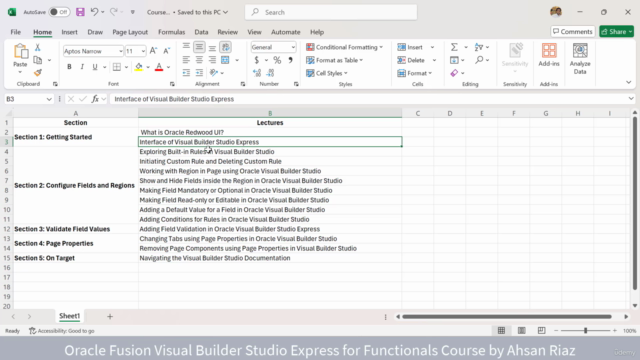Open the font name dropdown
The width and height of the screenshot is (640, 360).
coord(121,51)
